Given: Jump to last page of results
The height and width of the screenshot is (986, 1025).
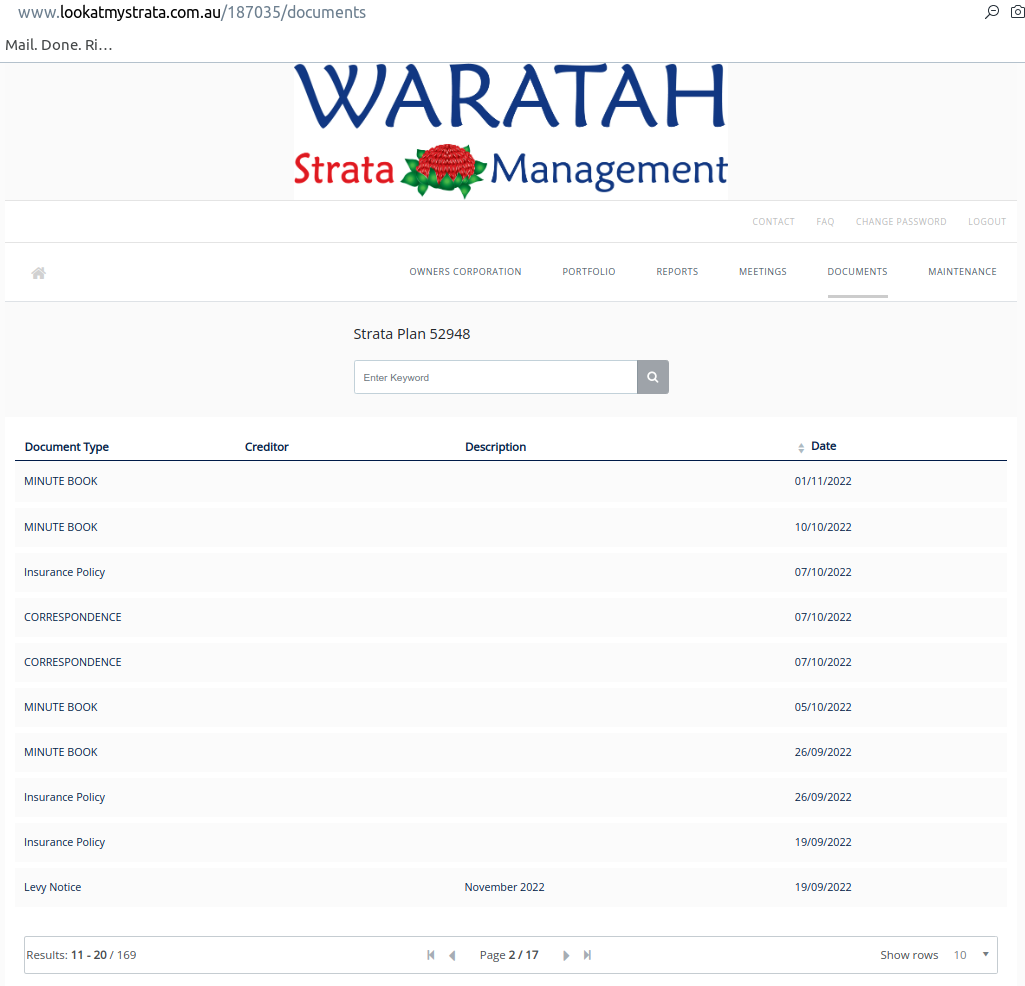Looking at the screenshot, I should click(x=588, y=955).
